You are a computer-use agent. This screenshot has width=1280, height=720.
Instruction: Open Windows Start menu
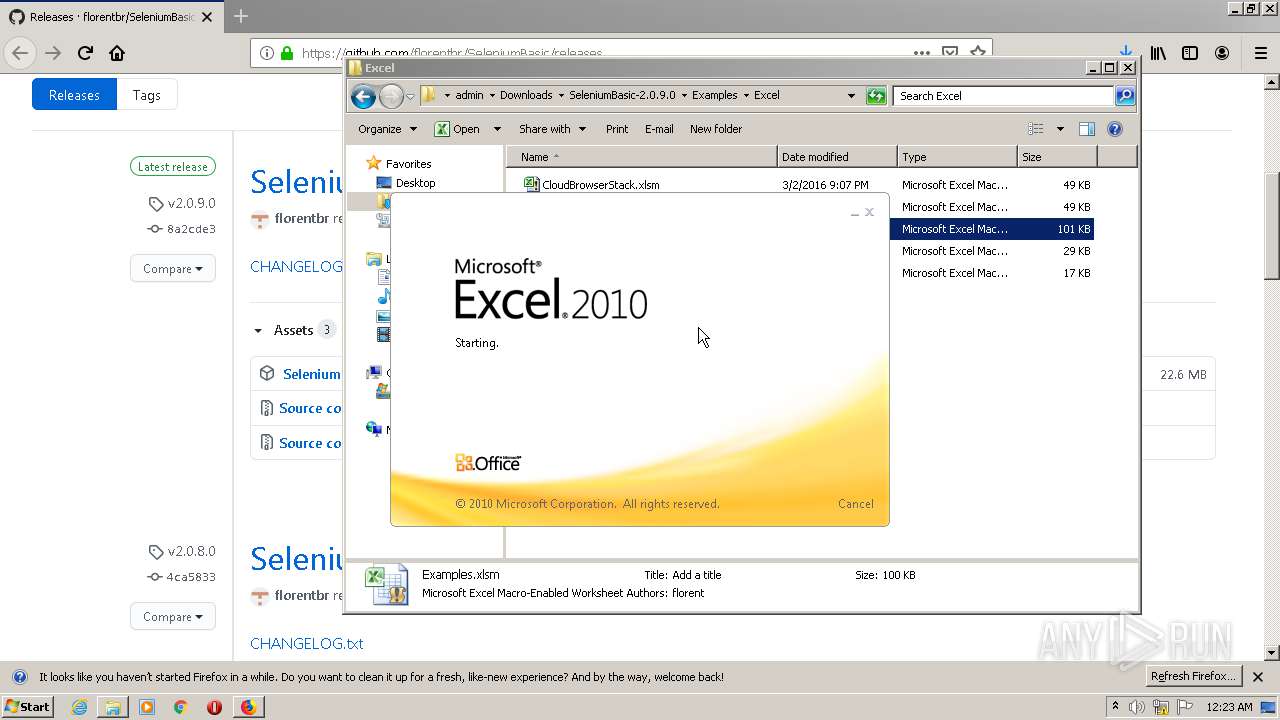pyautogui.click(x=27, y=707)
